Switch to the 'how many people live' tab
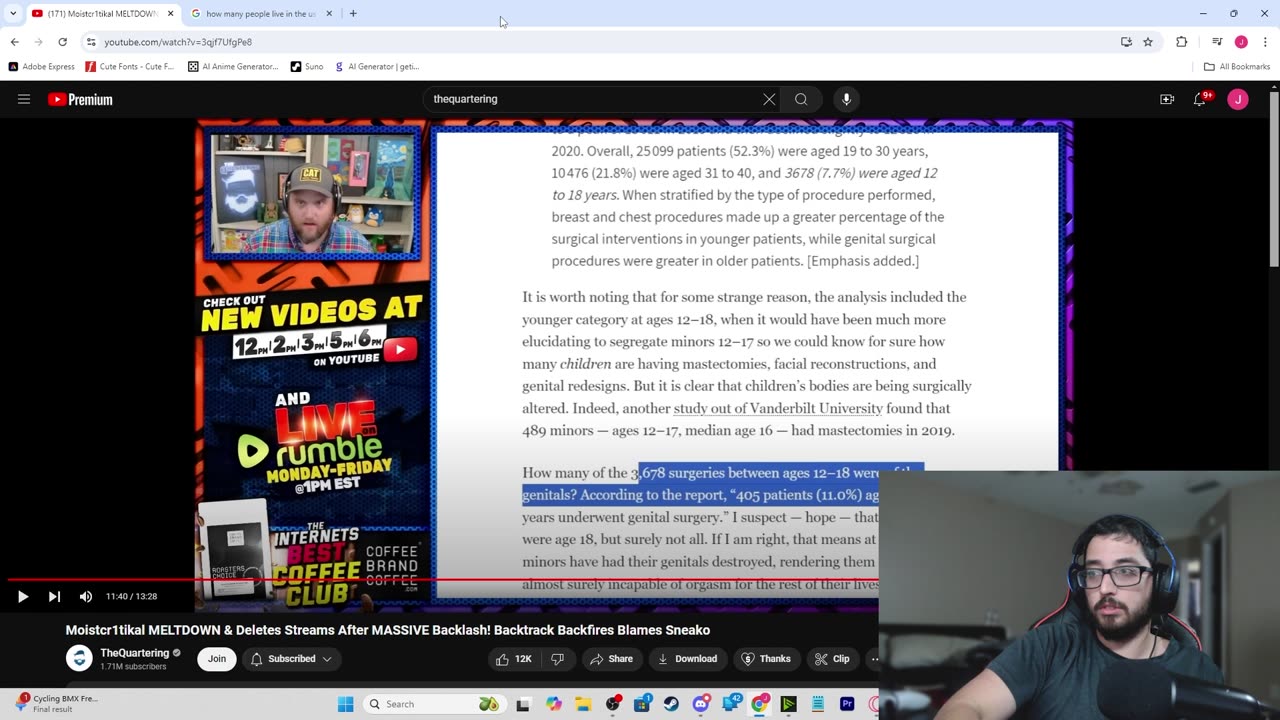Image resolution: width=1280 pixels, height=720 pixels. [260, 14]
